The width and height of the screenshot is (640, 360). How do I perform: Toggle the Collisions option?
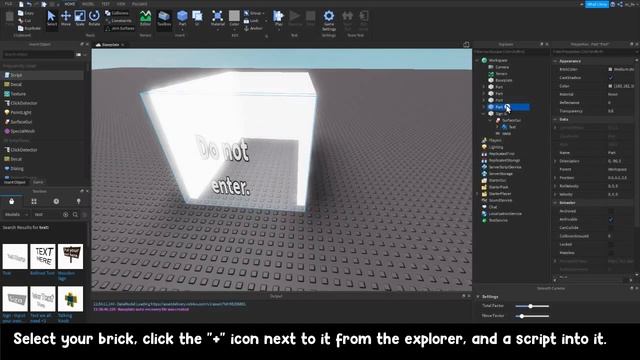117,13
